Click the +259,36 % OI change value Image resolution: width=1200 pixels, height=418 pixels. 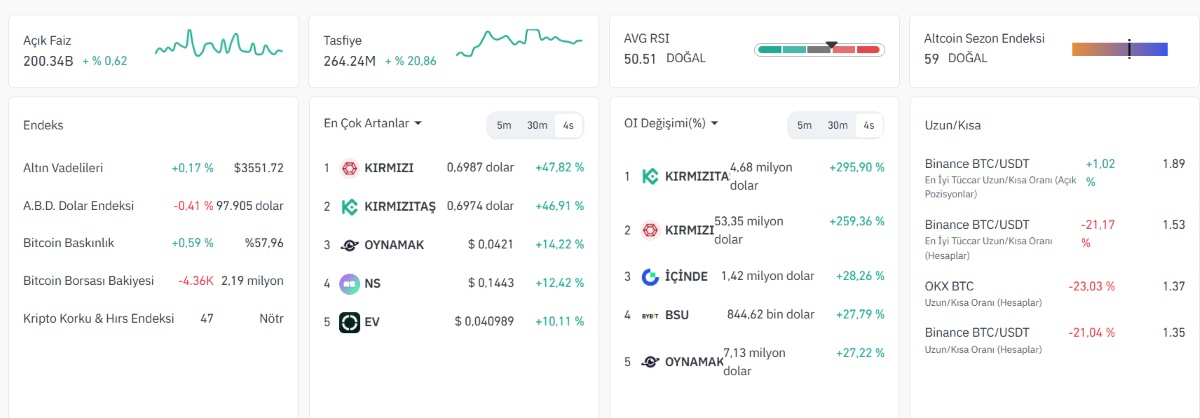(x=856, y=221)
